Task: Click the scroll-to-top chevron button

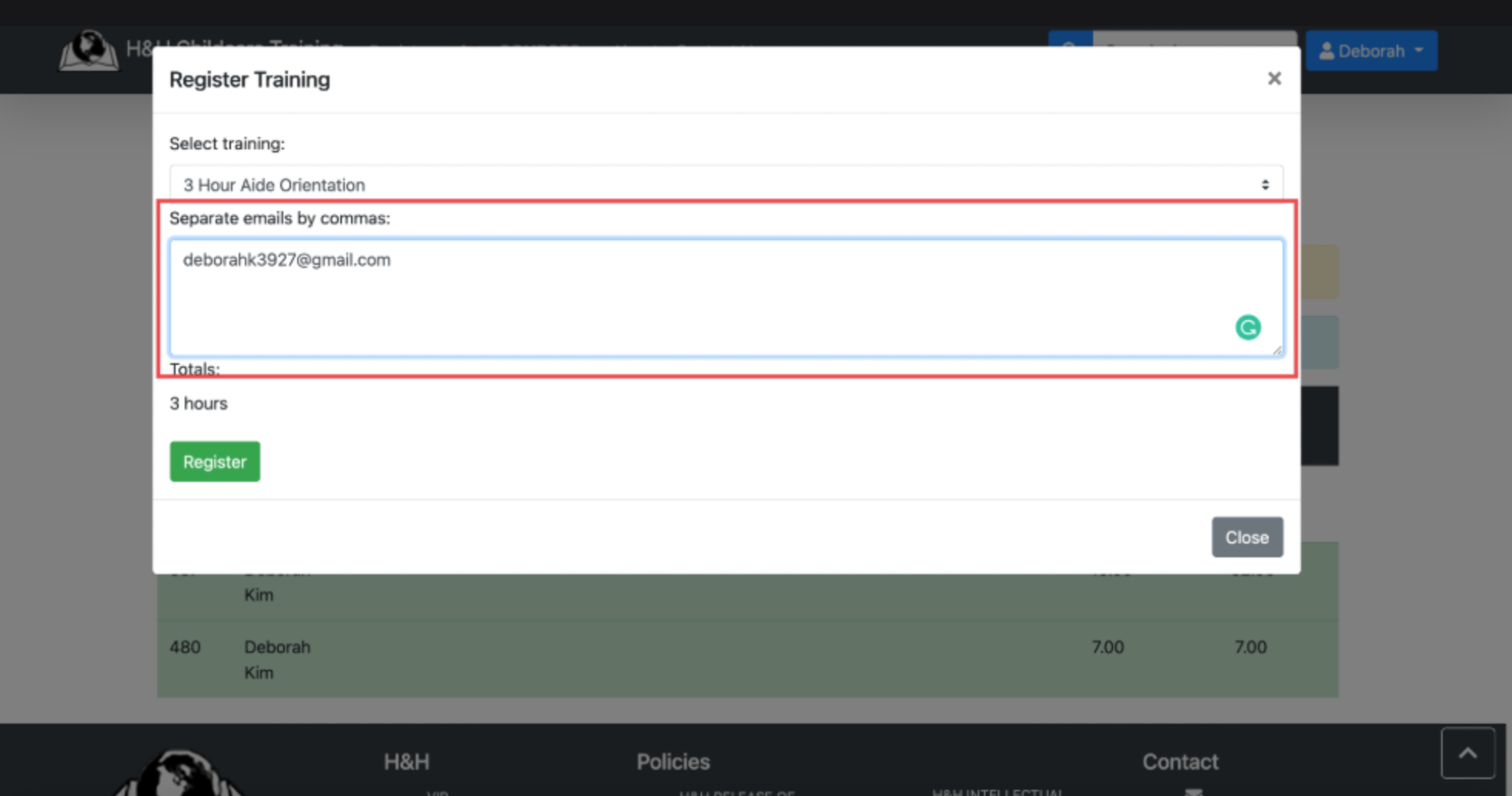Action: [1467, 753]
